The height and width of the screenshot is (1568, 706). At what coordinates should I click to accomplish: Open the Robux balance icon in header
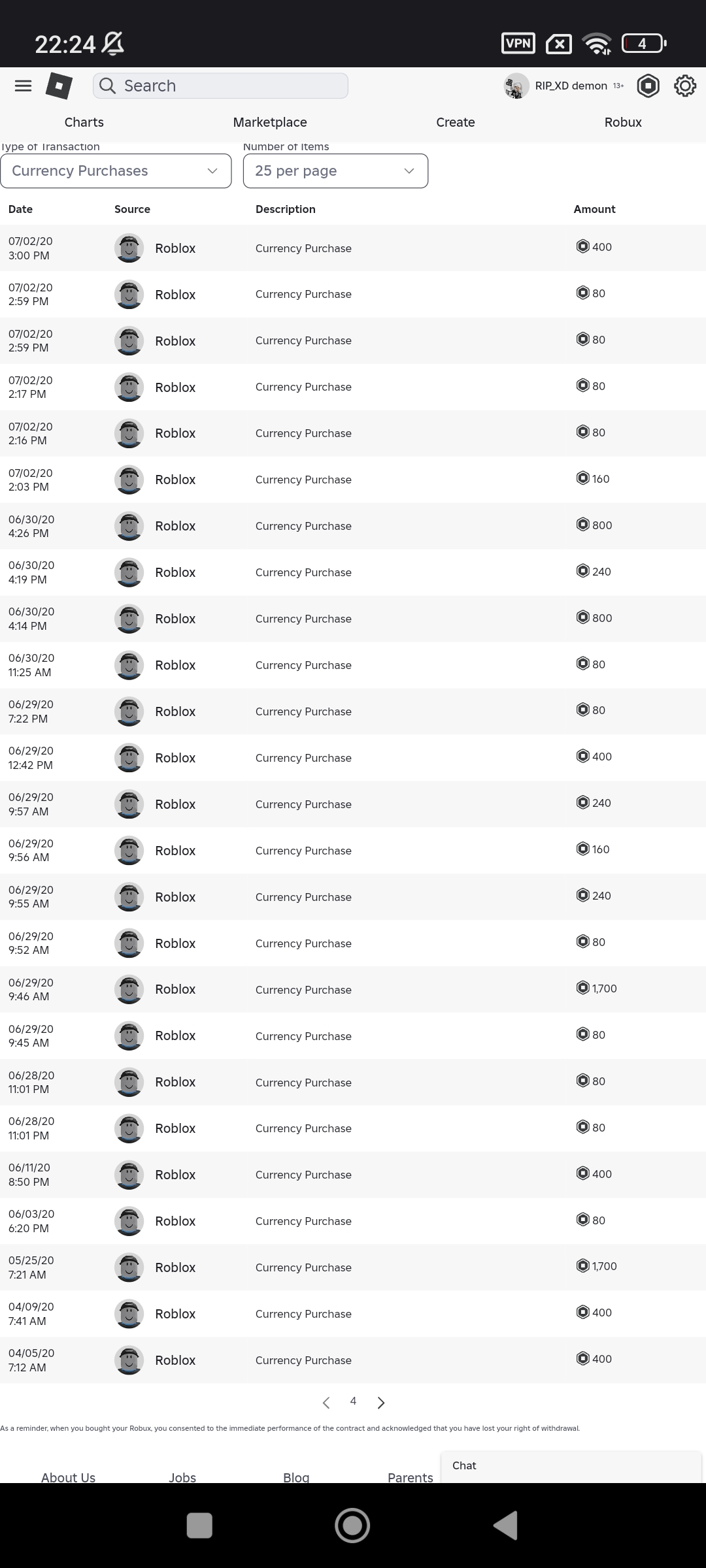[648, 86]
